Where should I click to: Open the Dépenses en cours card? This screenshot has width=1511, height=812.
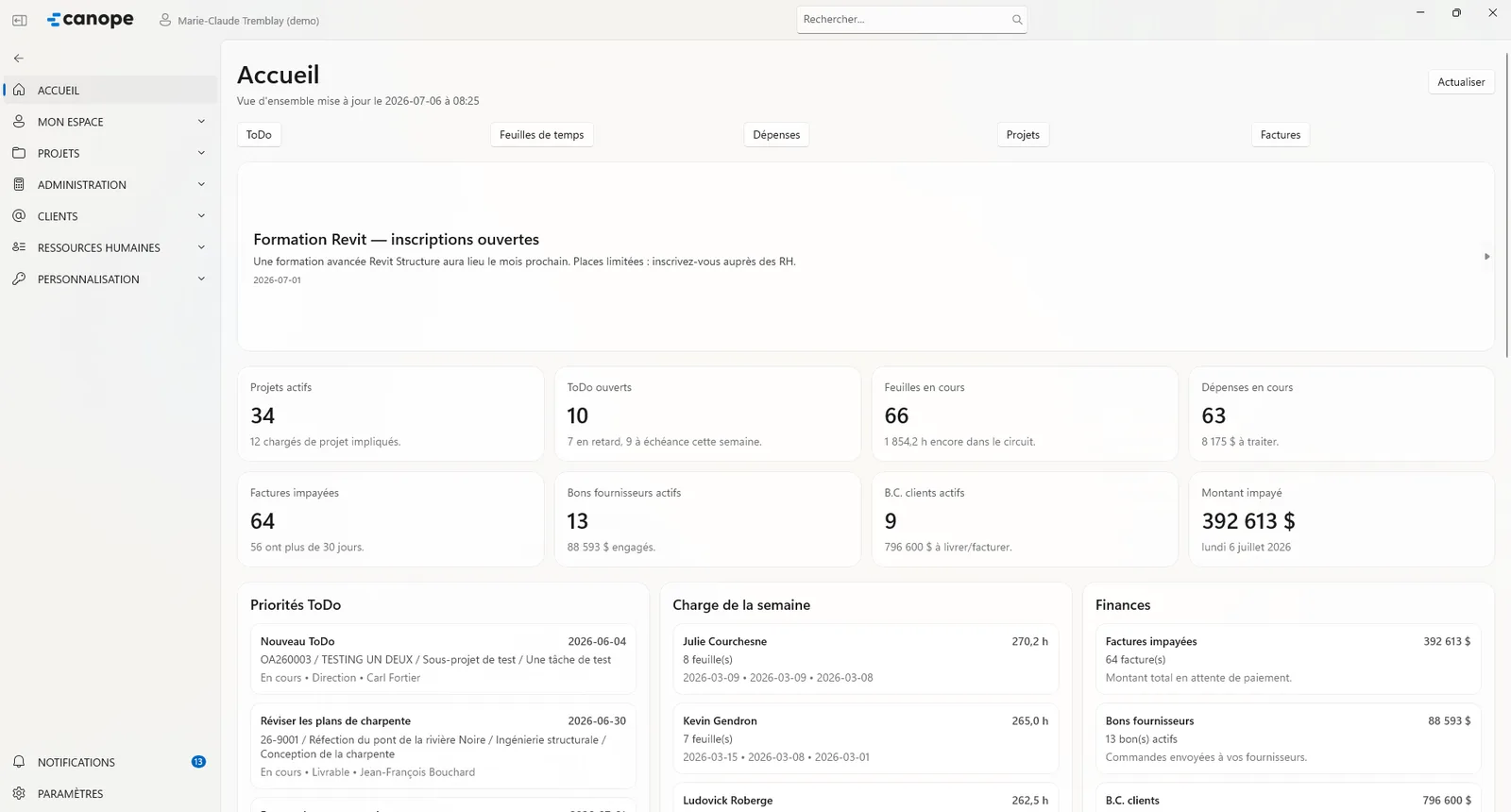[1341, 414]
